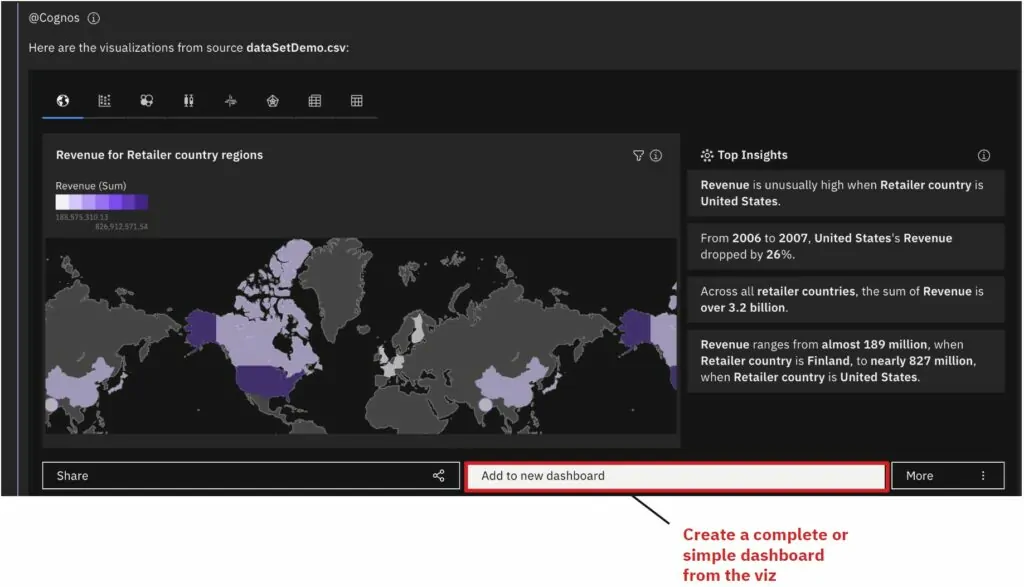Select the 2006 to 2007 revenue drop insight
This screenshot has height=587, width=1024.
(x=845, y=246)
